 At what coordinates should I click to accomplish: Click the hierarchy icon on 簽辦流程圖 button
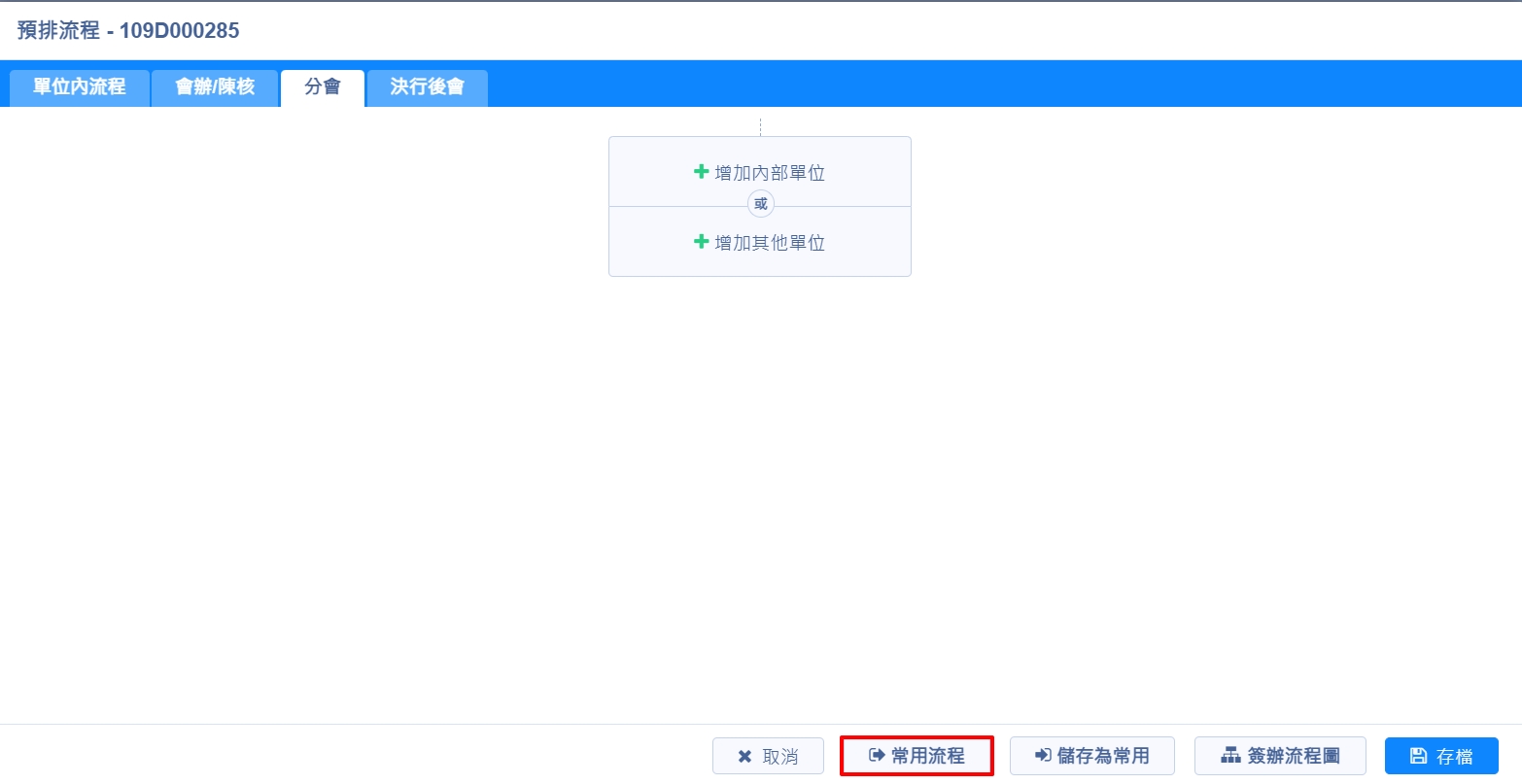click(x=1230, y=756)
